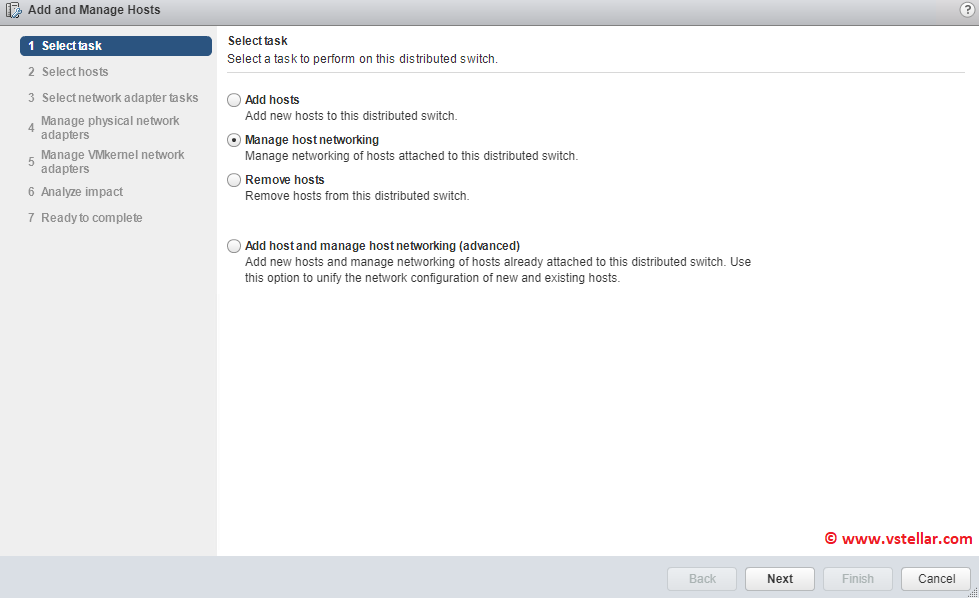Pick Add host and manage host networking (advanced)
The height and width of the screenshot is (598, 979).
coord(234,246)
